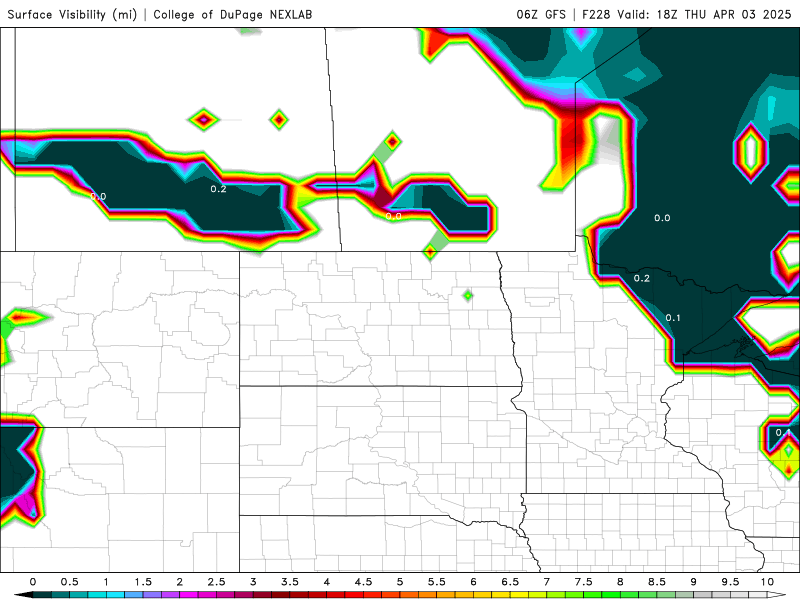800x600 pixels.
Task: Click the colorbar label '6.5'
Action: click(x=510, y=582)
